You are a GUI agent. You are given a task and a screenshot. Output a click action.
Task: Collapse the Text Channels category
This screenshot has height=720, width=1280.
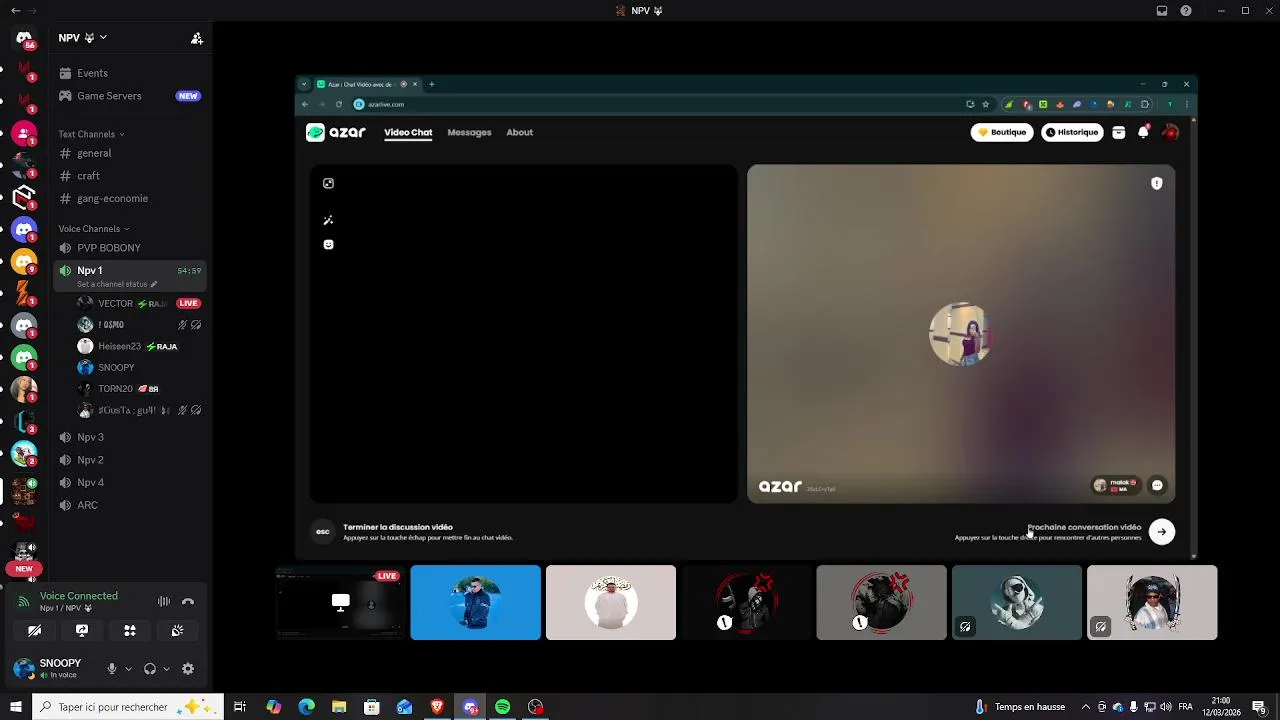(91, 134)
